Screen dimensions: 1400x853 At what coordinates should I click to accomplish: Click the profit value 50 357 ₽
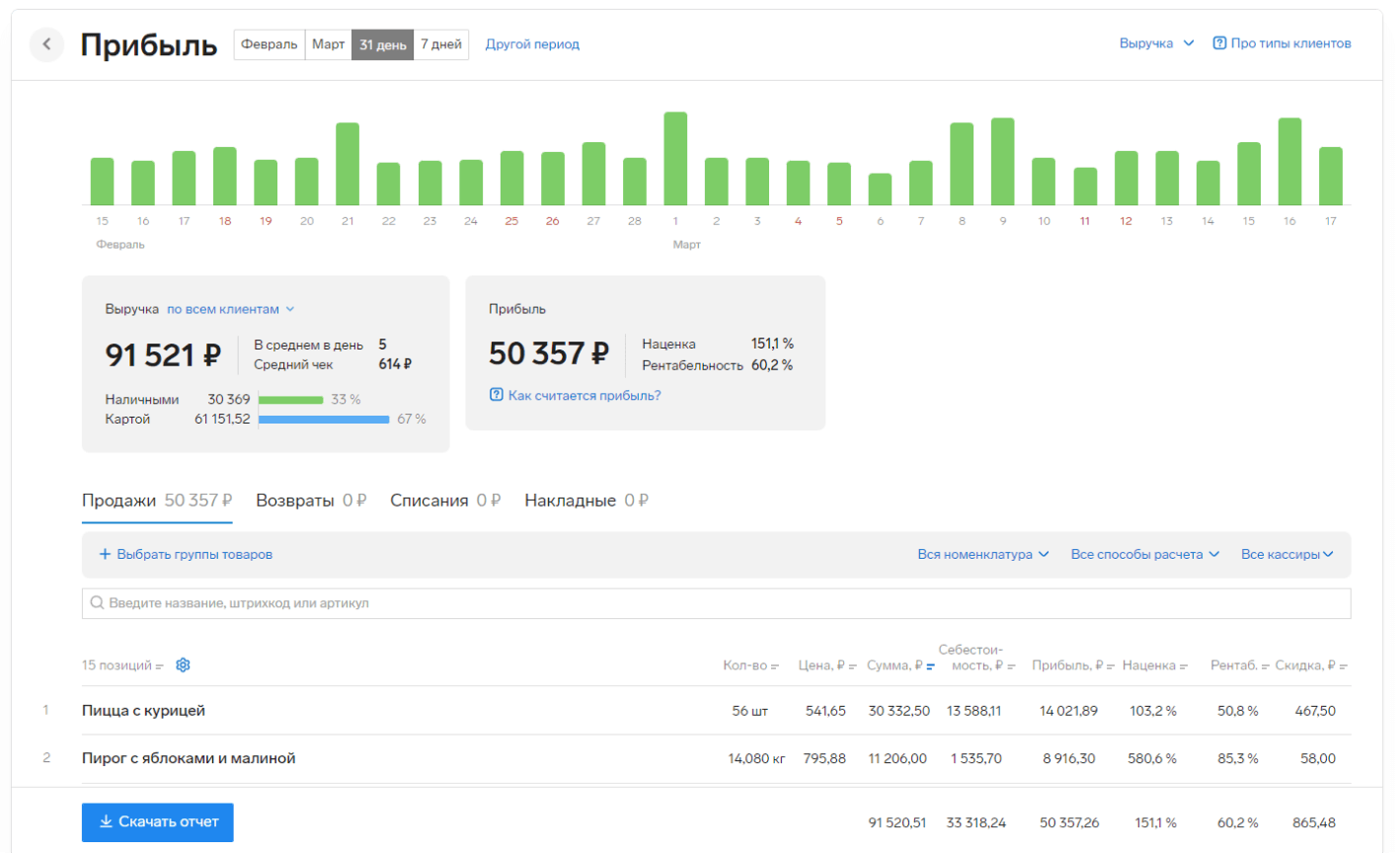[549, 353]
